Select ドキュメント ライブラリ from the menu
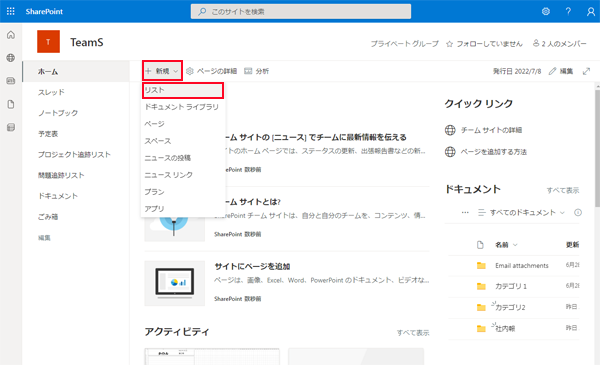 point(183,107)
